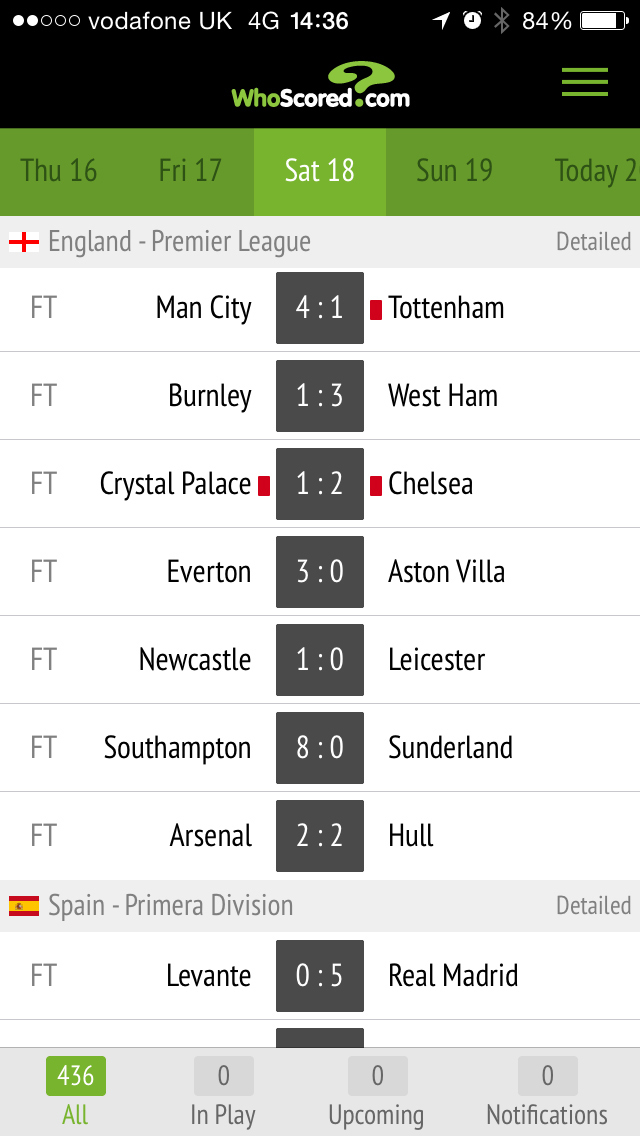The image size is (640, 1136).
Task: Tap Tottenham's red card icon
Action: tap(376, 309)
